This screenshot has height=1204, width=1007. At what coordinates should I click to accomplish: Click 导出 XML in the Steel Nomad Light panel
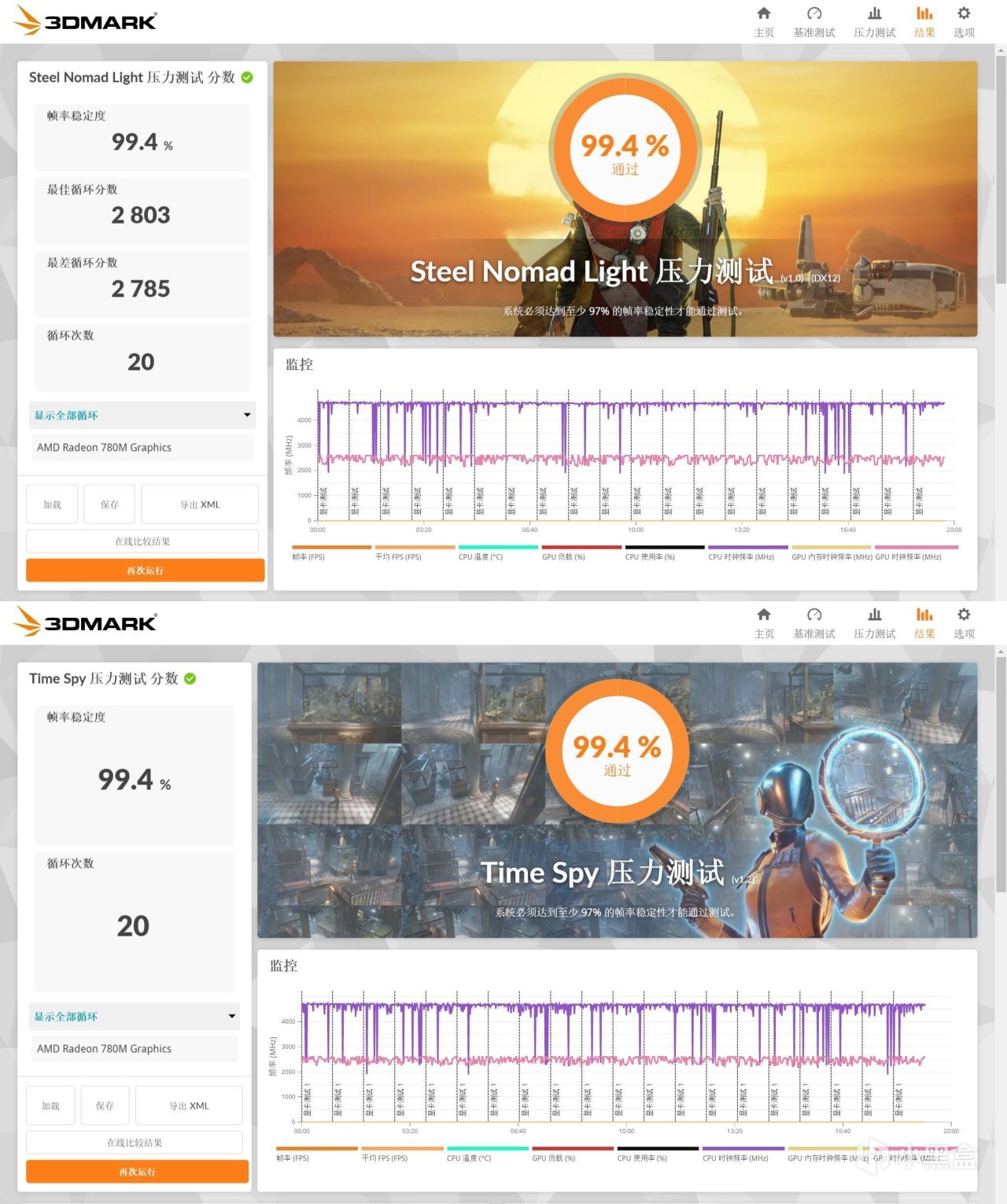point(200,504)
